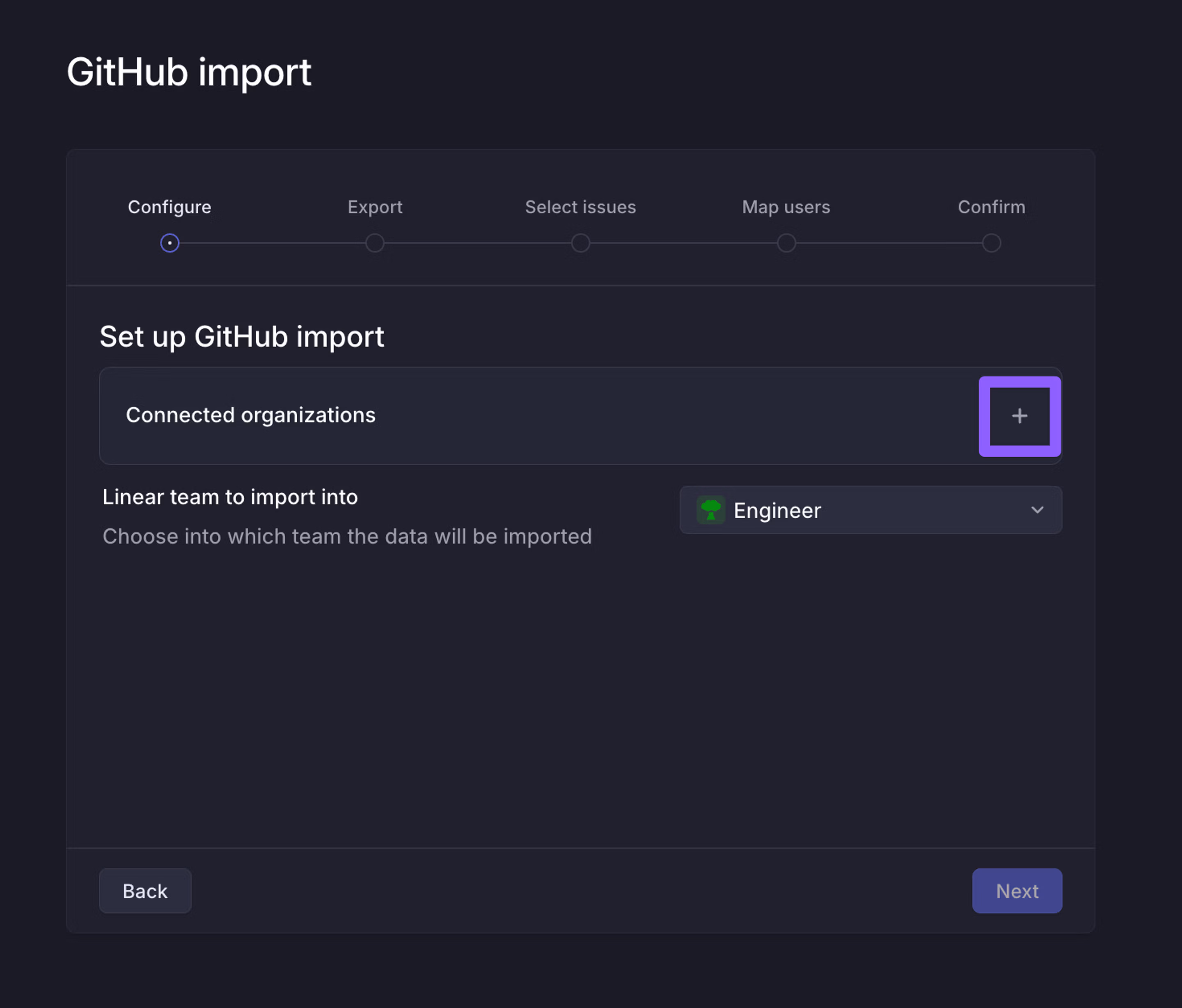The width and height of the screenshot is (1182, 1008).
Task: Click the Connected organizations label
Action: 250,415
